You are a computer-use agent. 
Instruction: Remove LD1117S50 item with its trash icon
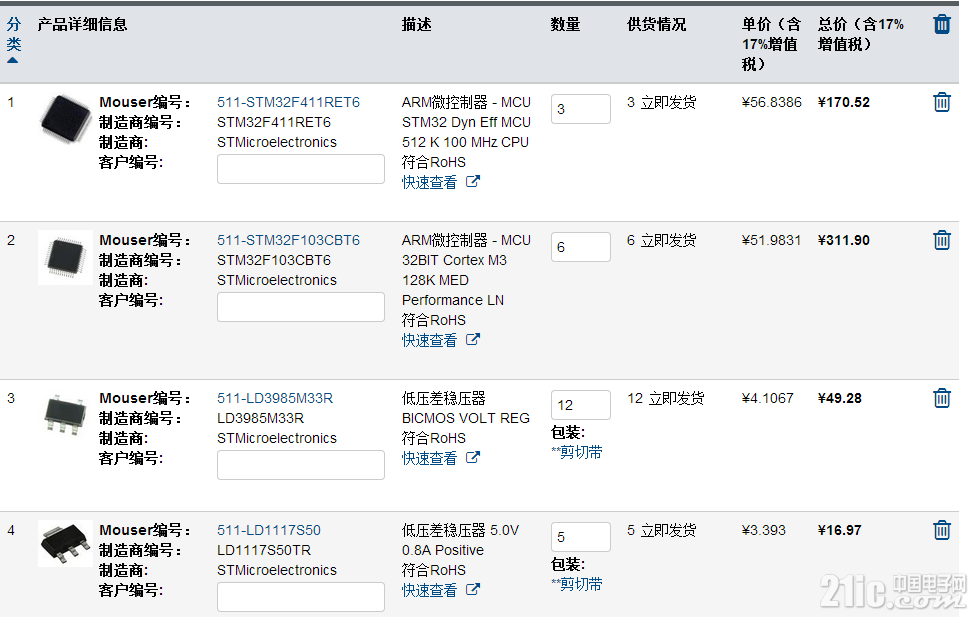[942, 530]
